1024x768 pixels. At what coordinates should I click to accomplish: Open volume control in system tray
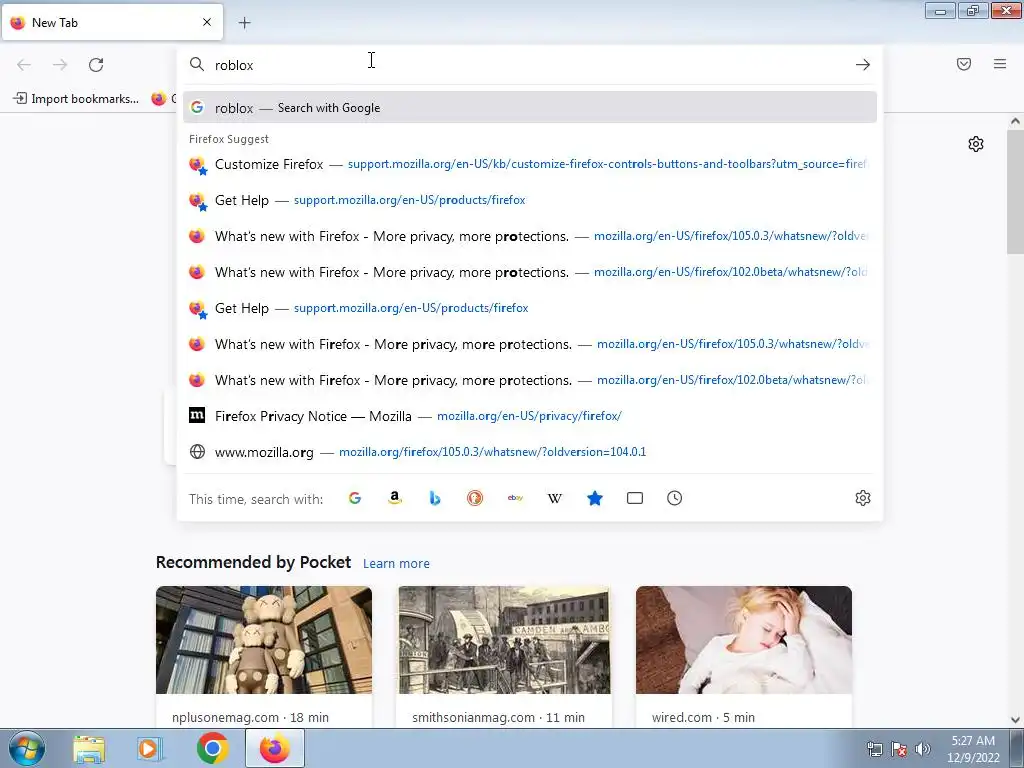click(x=923, y=749)
